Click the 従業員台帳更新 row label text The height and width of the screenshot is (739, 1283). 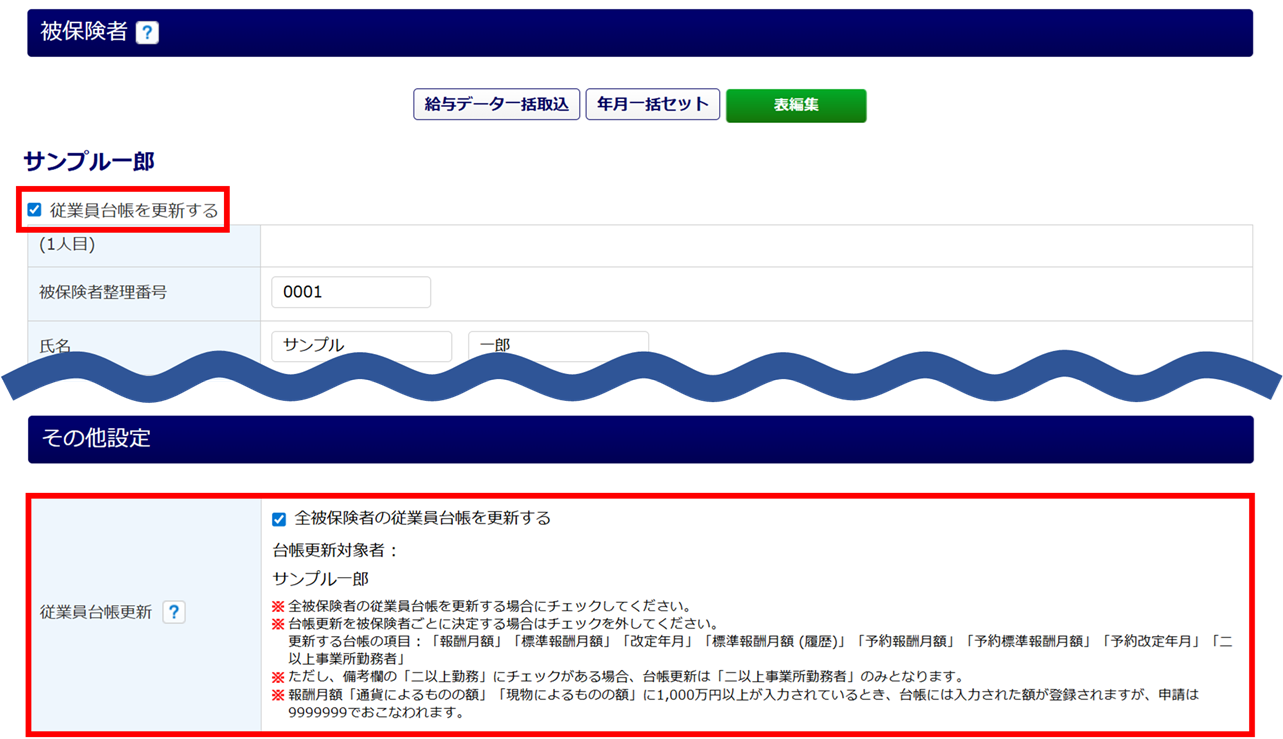click(x=96, y=612)
